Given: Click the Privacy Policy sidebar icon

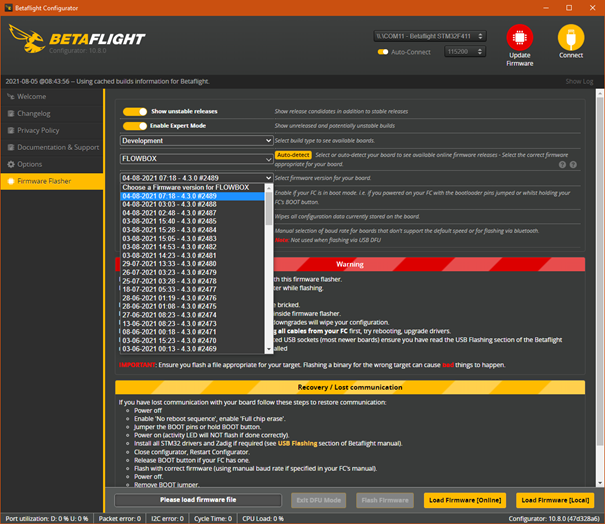Looking at the screenshot, I should coord(11,130).
